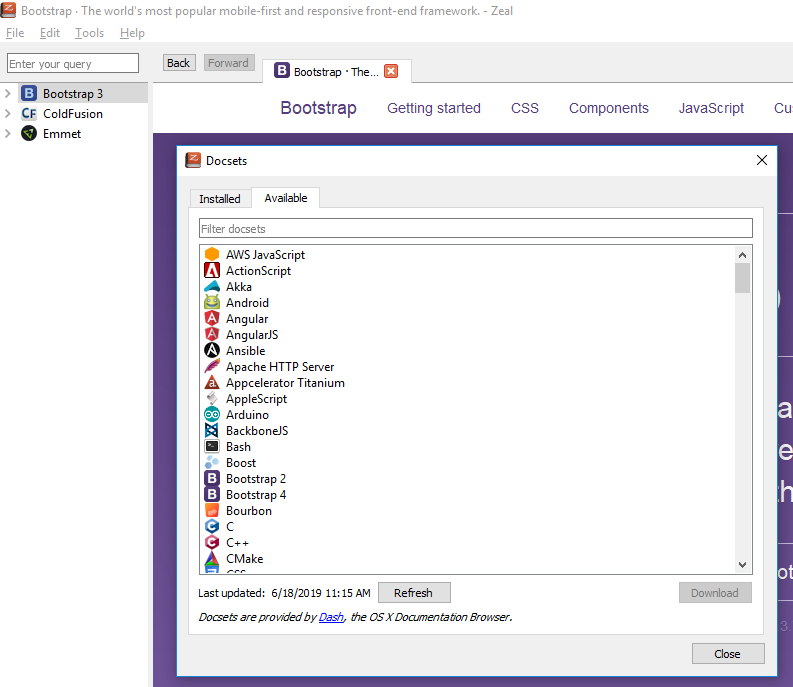Select the Arduino icon in list
Viewport: 793px width, 687px height.
pyautogui.click(x=212, y=415)
